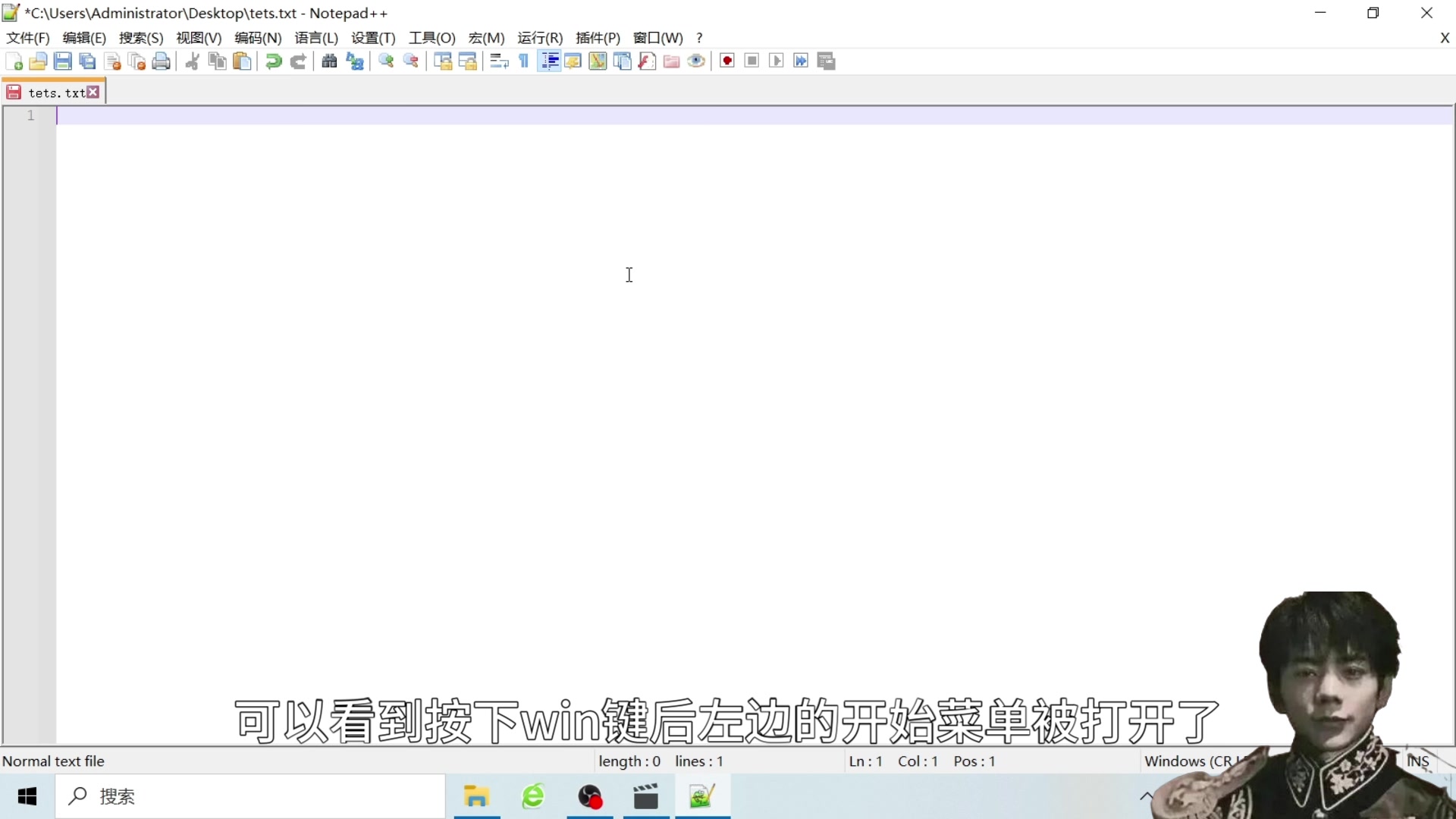Switch insert mode via INS indicator
This screenshot has height=819, width=1456.
tap(1417, 761)
